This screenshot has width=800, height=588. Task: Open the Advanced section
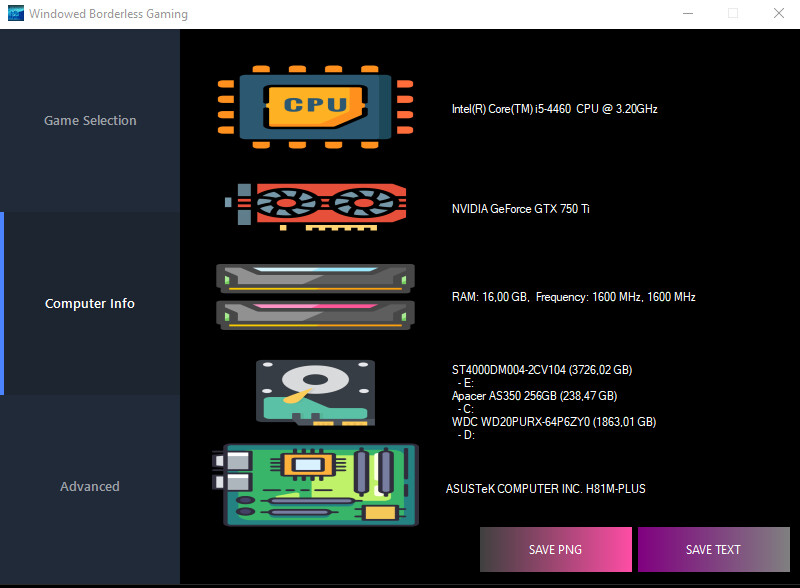[x=89, y=486]
